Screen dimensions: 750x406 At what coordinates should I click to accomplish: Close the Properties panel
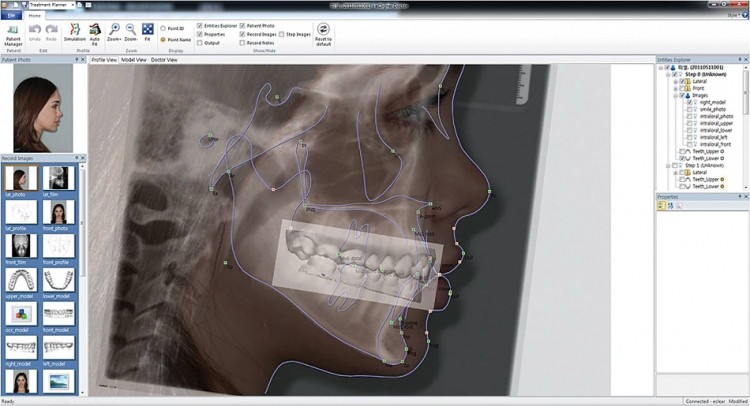point(746,197)
